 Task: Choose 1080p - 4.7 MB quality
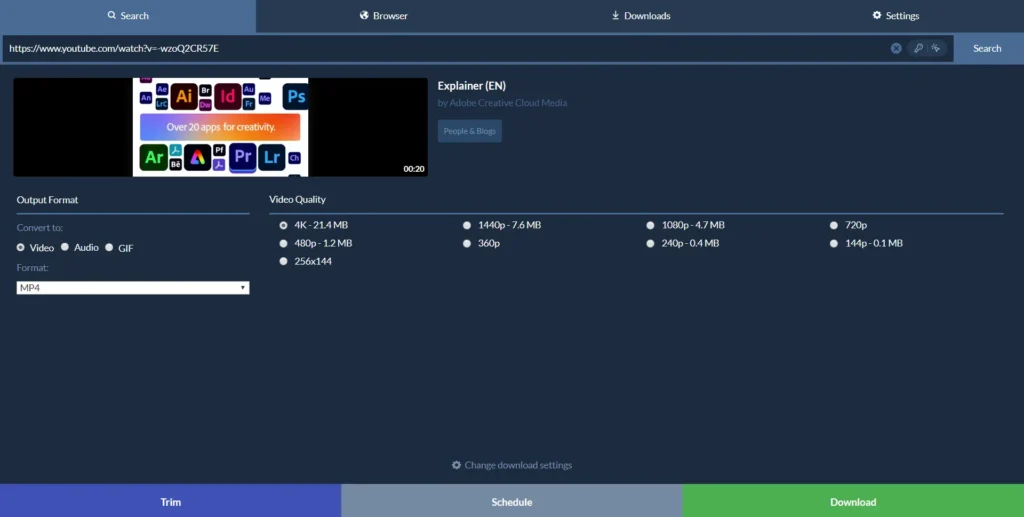pyautogui.click(x=650, y=225)
